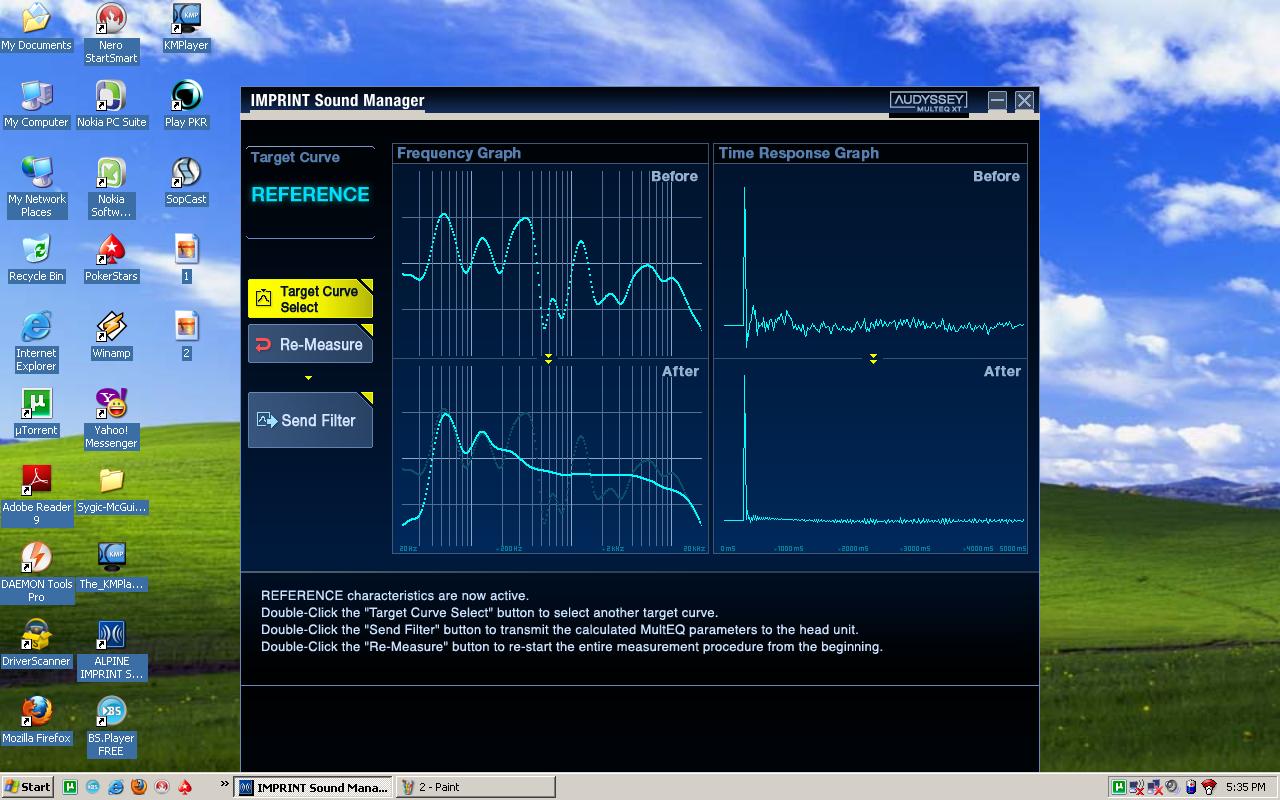1280x800 pixels.
Task: Expand the quick launch overflow chevron
Action: click(223, 786)
